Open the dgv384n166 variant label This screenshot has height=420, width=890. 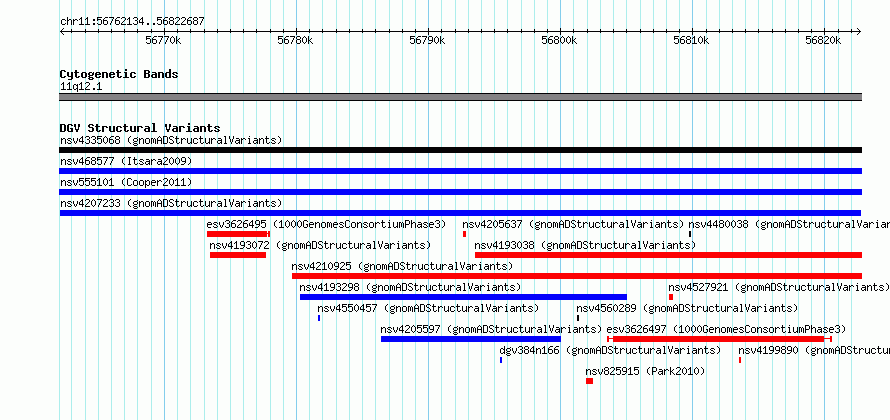[610, 350]
